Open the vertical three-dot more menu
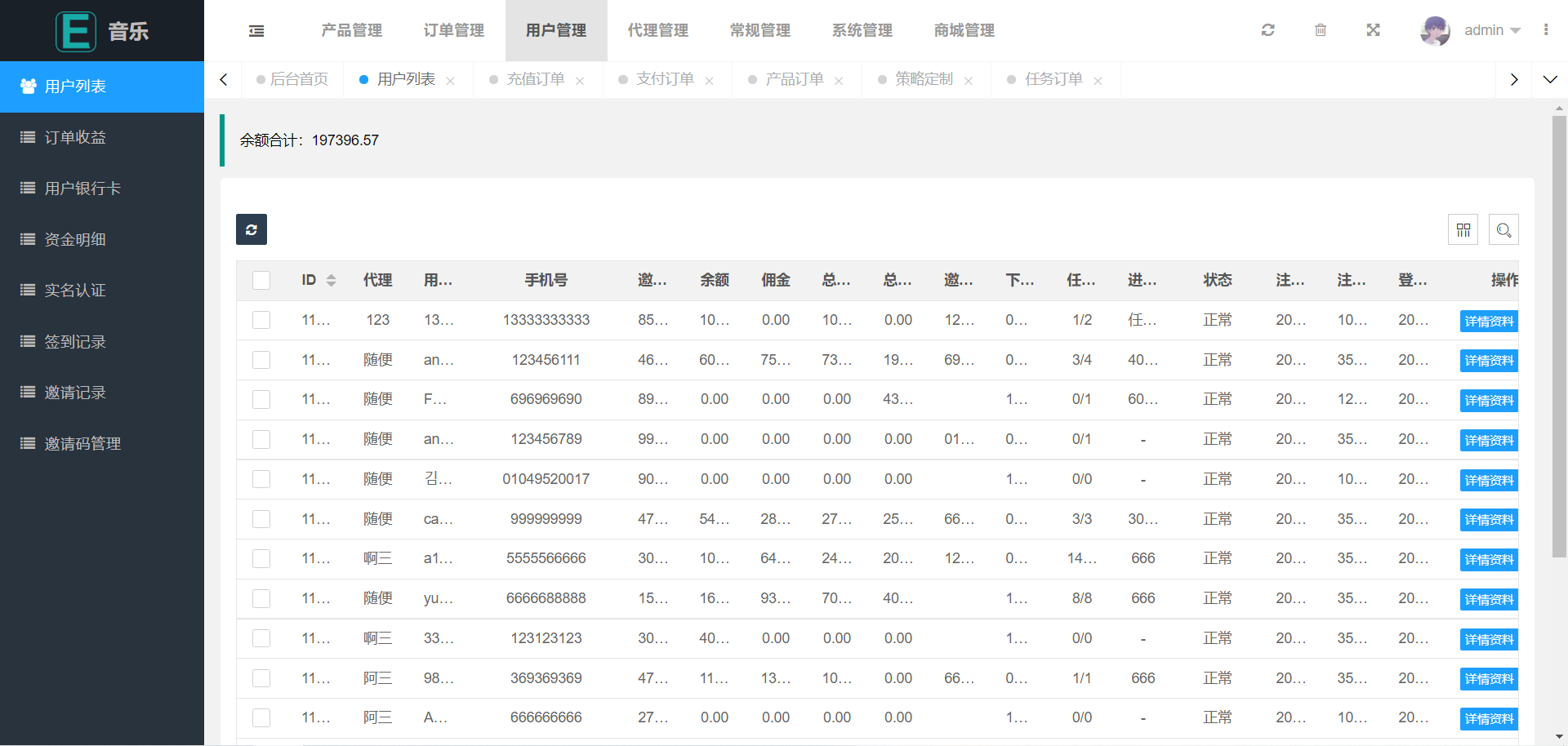The height and width of the screenshot is (746, 1568). click(x=1546, y=30)
